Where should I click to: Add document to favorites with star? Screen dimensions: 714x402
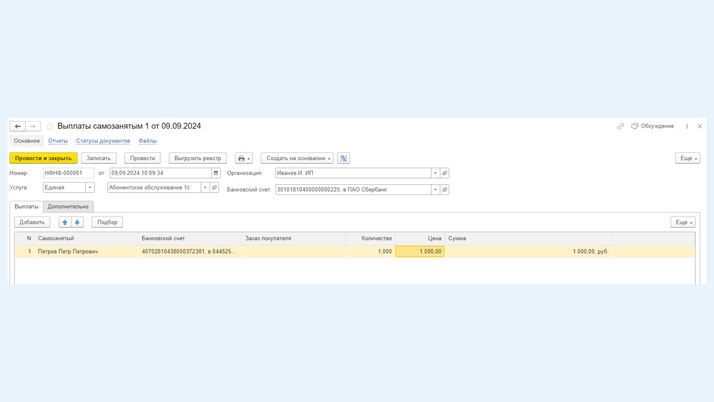50,127
